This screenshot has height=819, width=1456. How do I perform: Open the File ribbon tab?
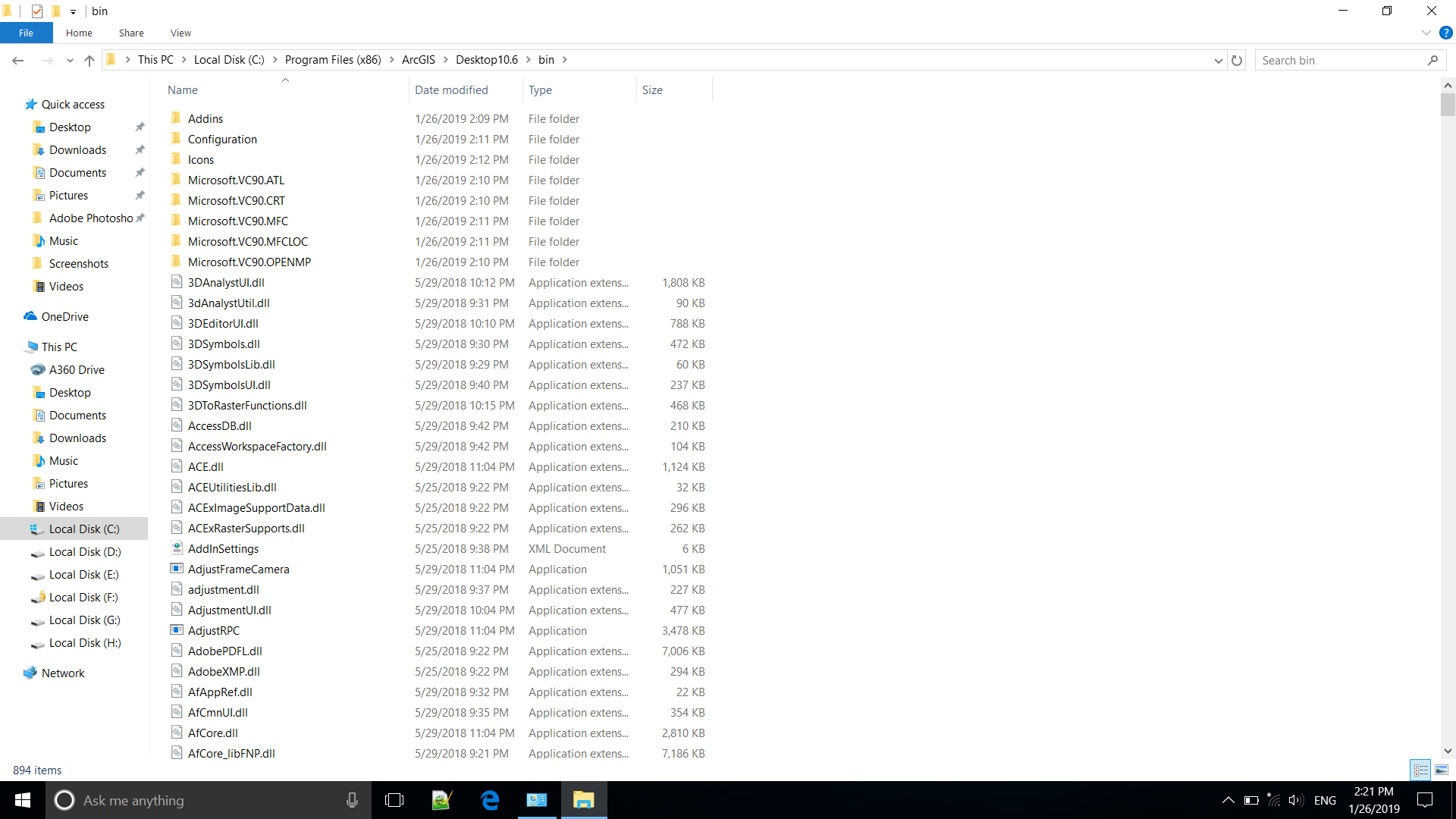point(26,33)
